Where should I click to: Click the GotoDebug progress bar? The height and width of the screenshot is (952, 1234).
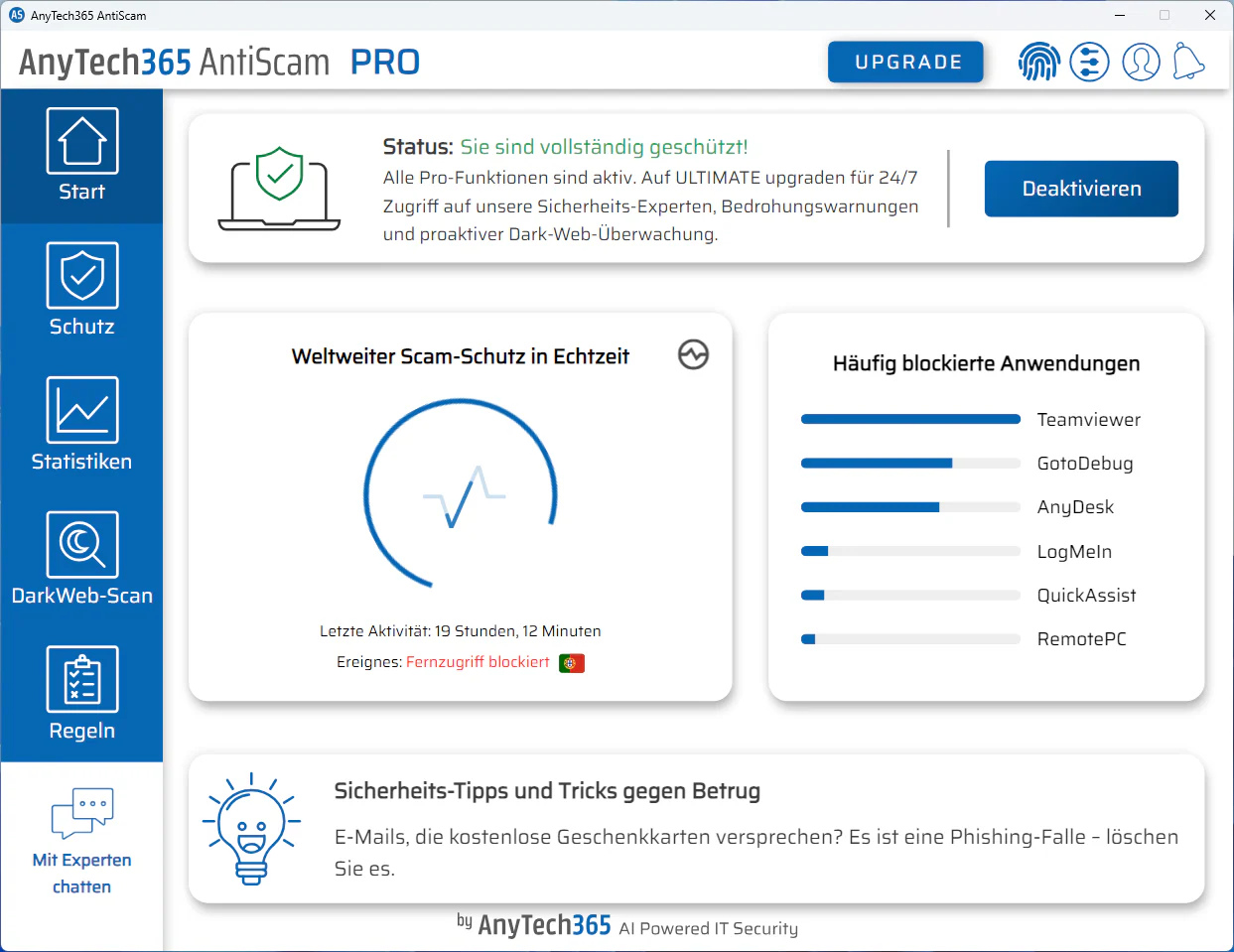point(910,464)
